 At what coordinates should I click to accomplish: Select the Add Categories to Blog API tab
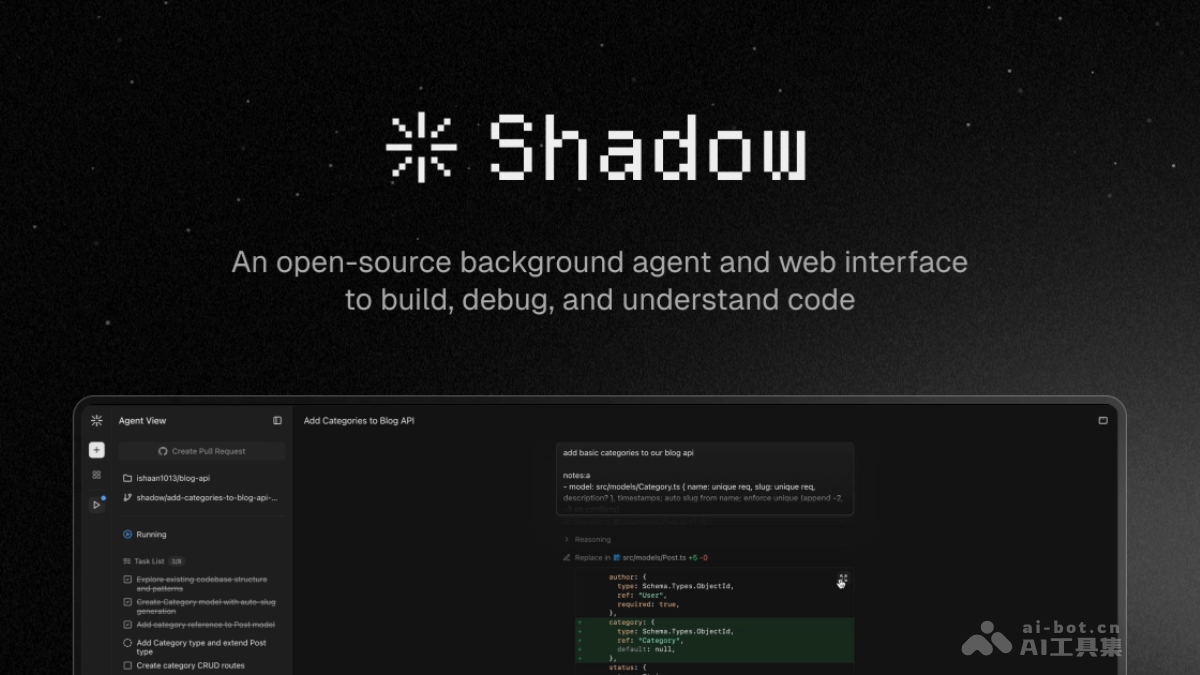358,420
